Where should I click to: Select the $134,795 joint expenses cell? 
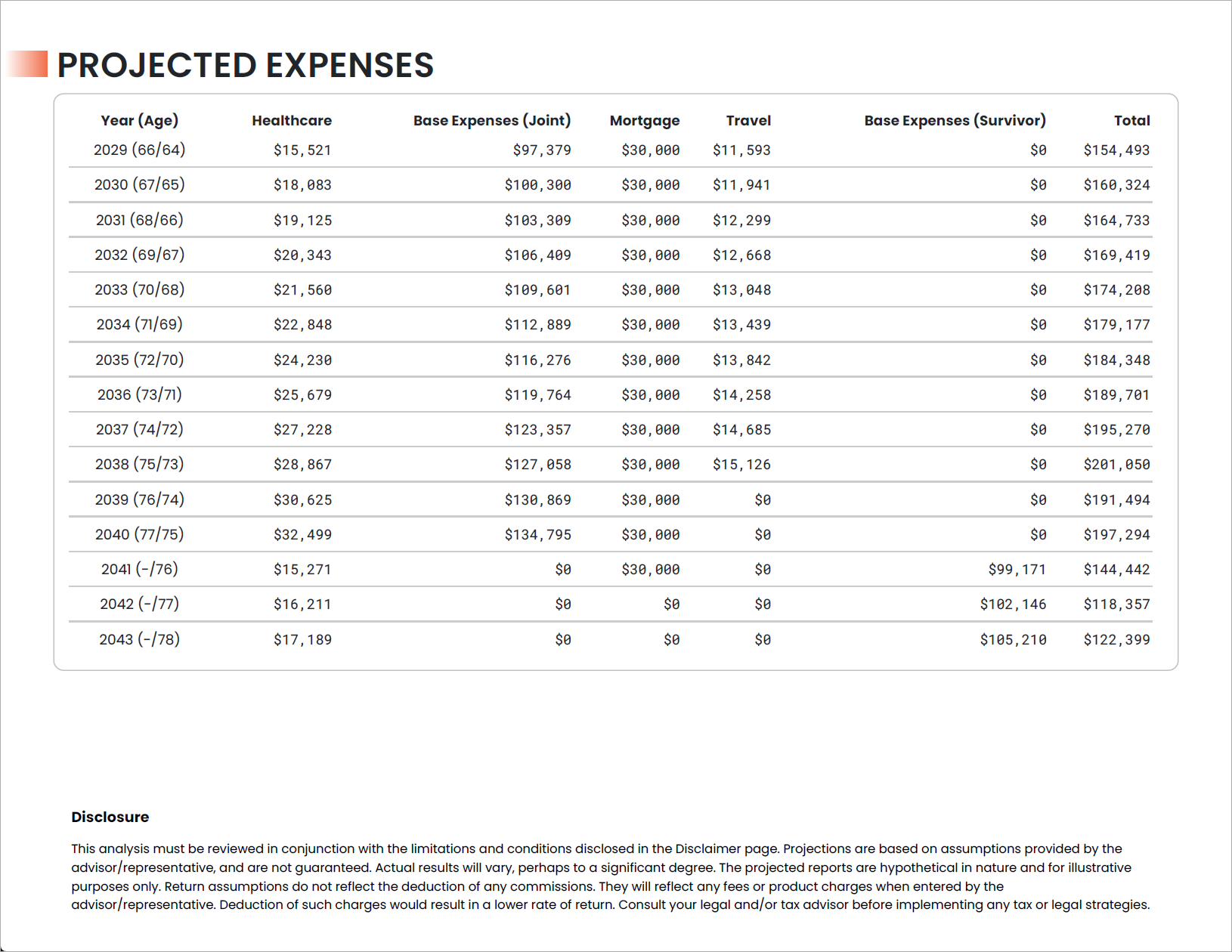537,535
